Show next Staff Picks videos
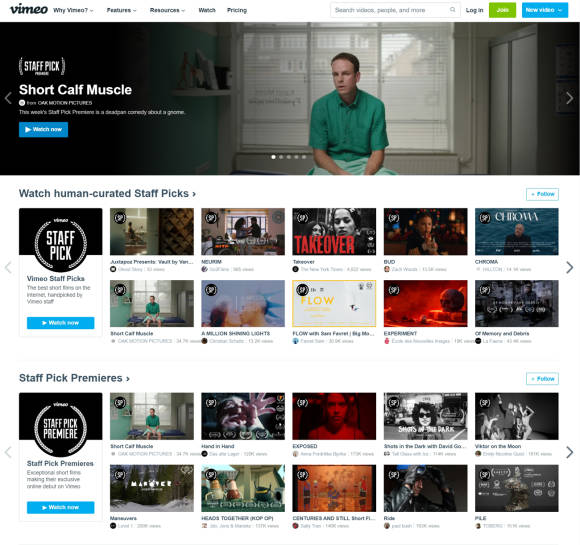 [570, 268]
